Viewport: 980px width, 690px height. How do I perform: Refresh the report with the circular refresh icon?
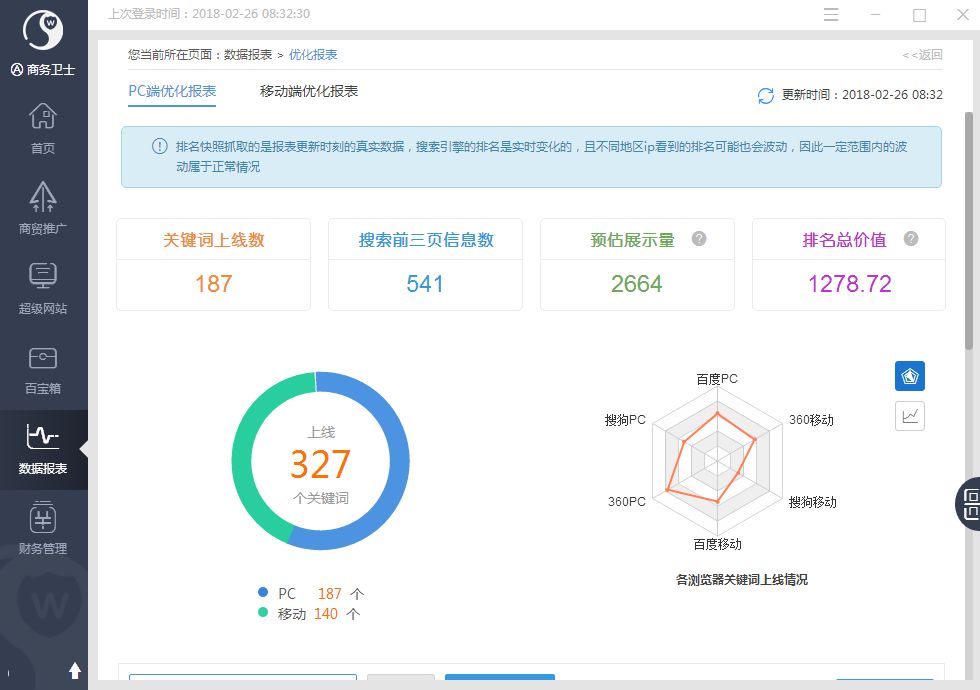(765, 96)
